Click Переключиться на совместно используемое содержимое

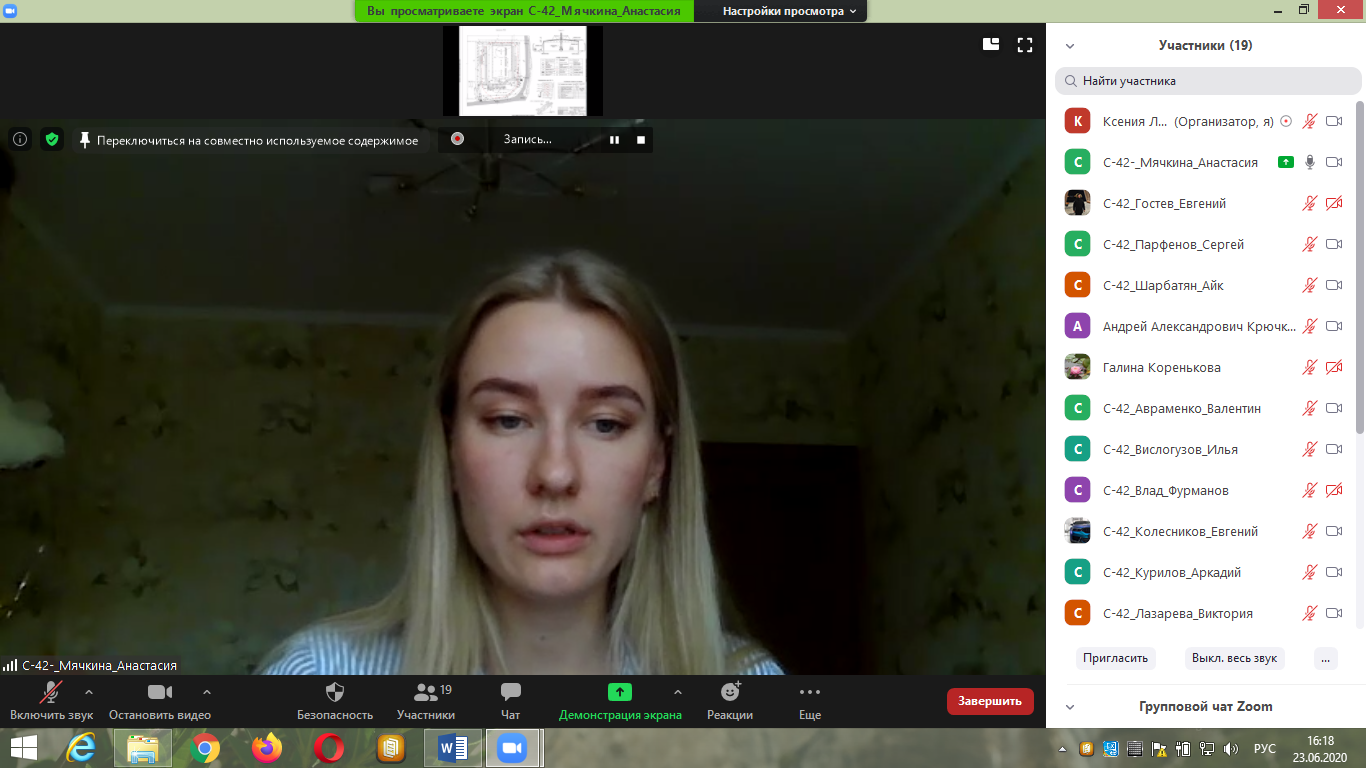coord(249,140)
